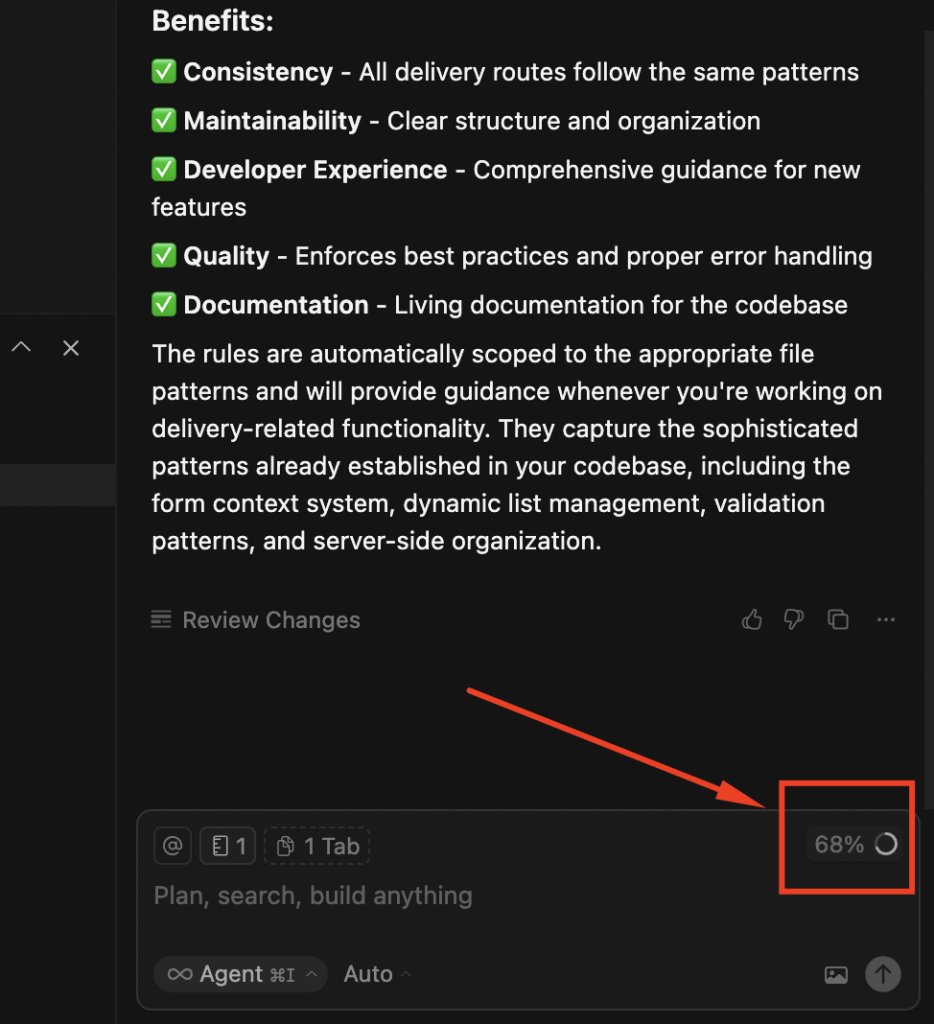This screenshot has width=934, height=1024.
Task: Click the thumbs down feedback icon
Action: (x=794, y=620)
